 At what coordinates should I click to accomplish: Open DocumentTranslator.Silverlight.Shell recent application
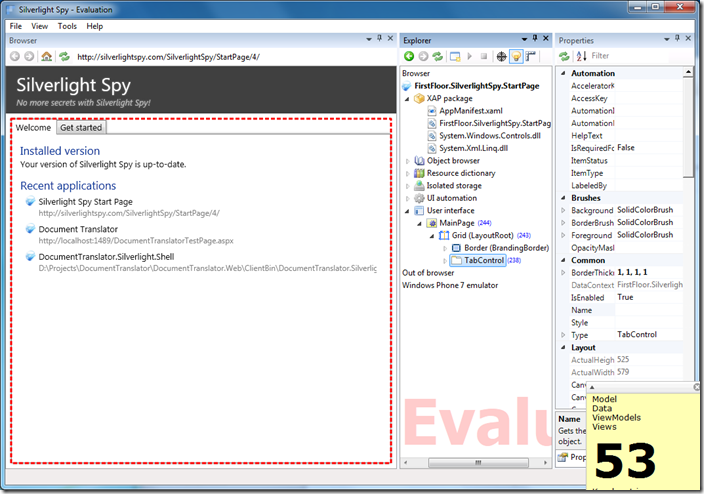pos(106,257)
